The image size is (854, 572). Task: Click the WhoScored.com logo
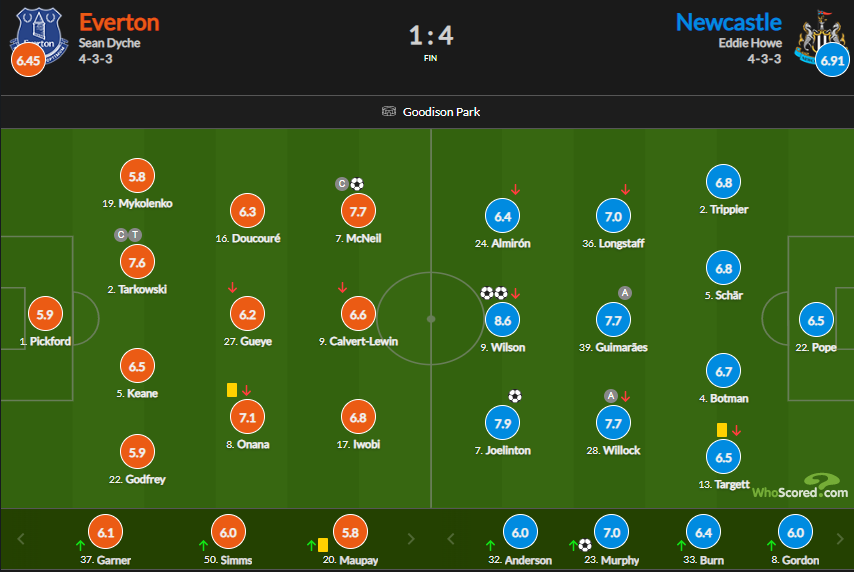click(x=800, y=487)
